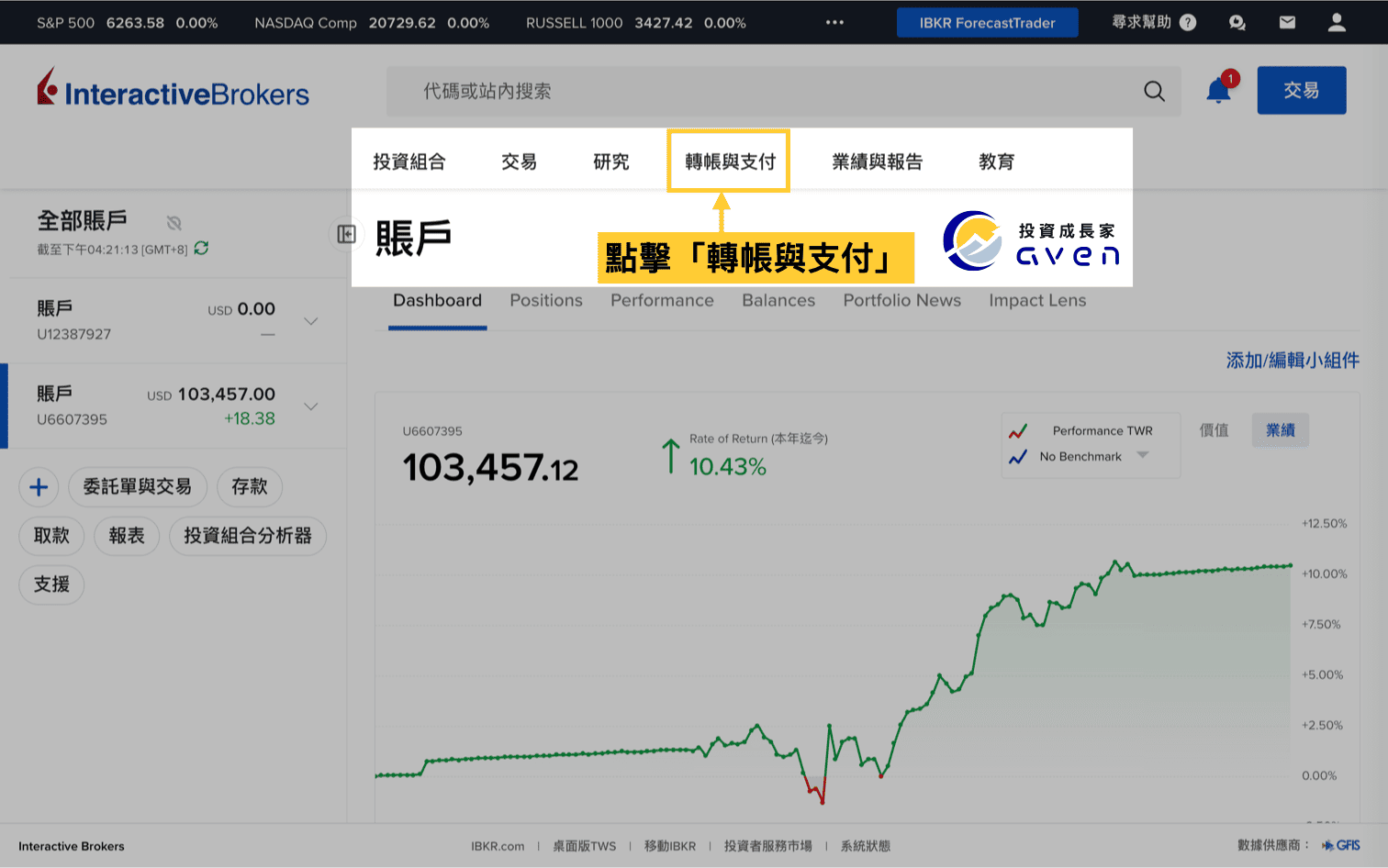Screen dimensions: 1388x868
Task: Expand account U12387927 chevron
Action: (311, 321)
